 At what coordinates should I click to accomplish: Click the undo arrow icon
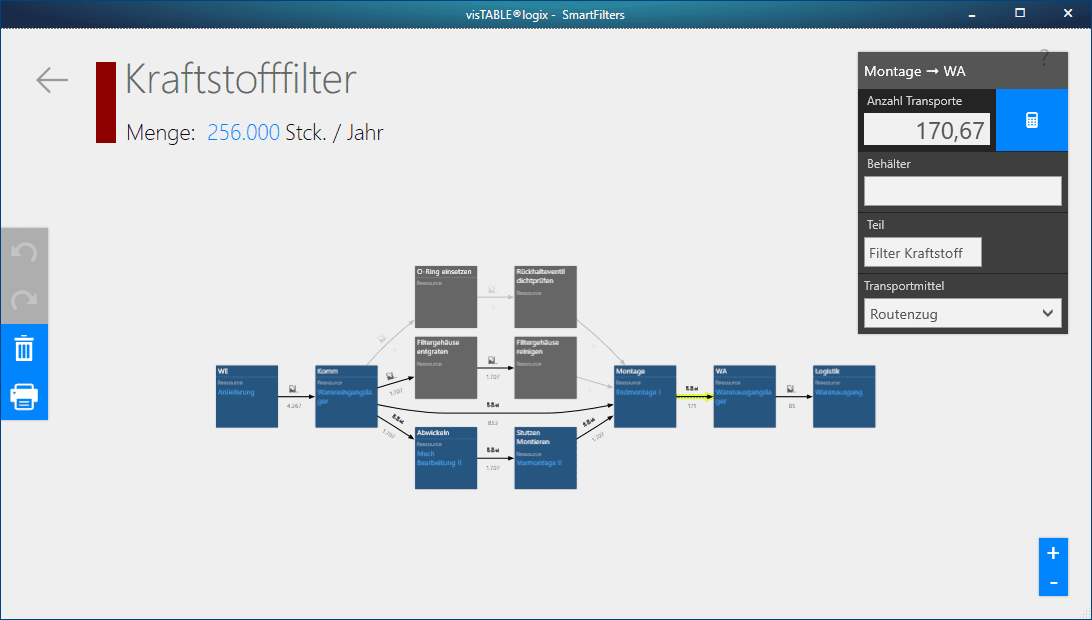(24, 253)
